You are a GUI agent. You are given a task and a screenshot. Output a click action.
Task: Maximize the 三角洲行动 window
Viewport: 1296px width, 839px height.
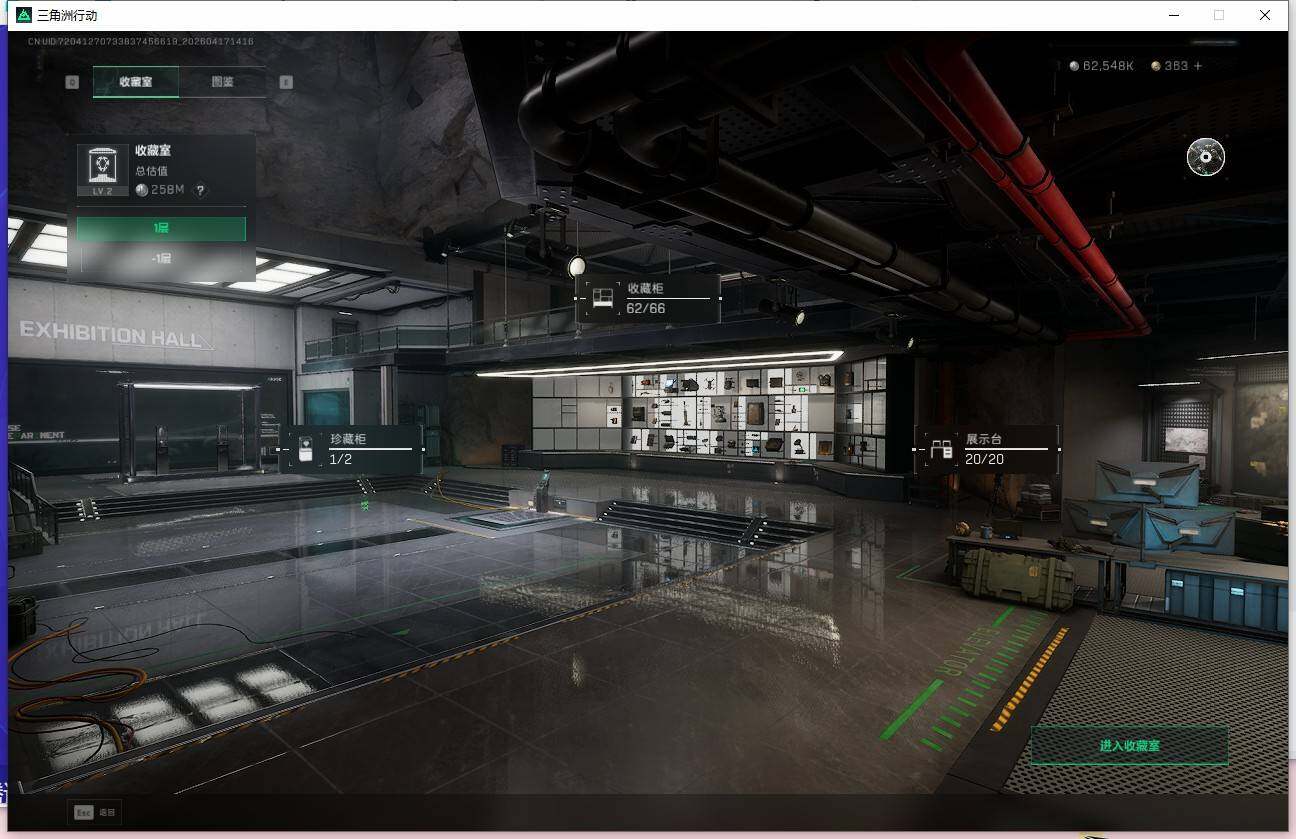pyautogui.click(x=1218, y=15)
